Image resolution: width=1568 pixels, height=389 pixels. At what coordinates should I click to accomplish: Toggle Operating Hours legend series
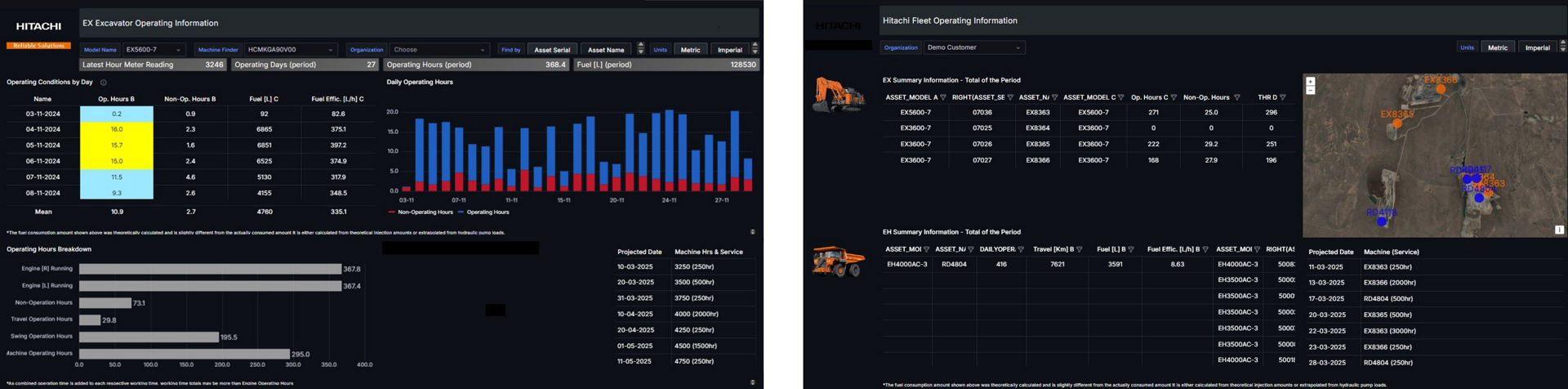(x=483, y=212)
